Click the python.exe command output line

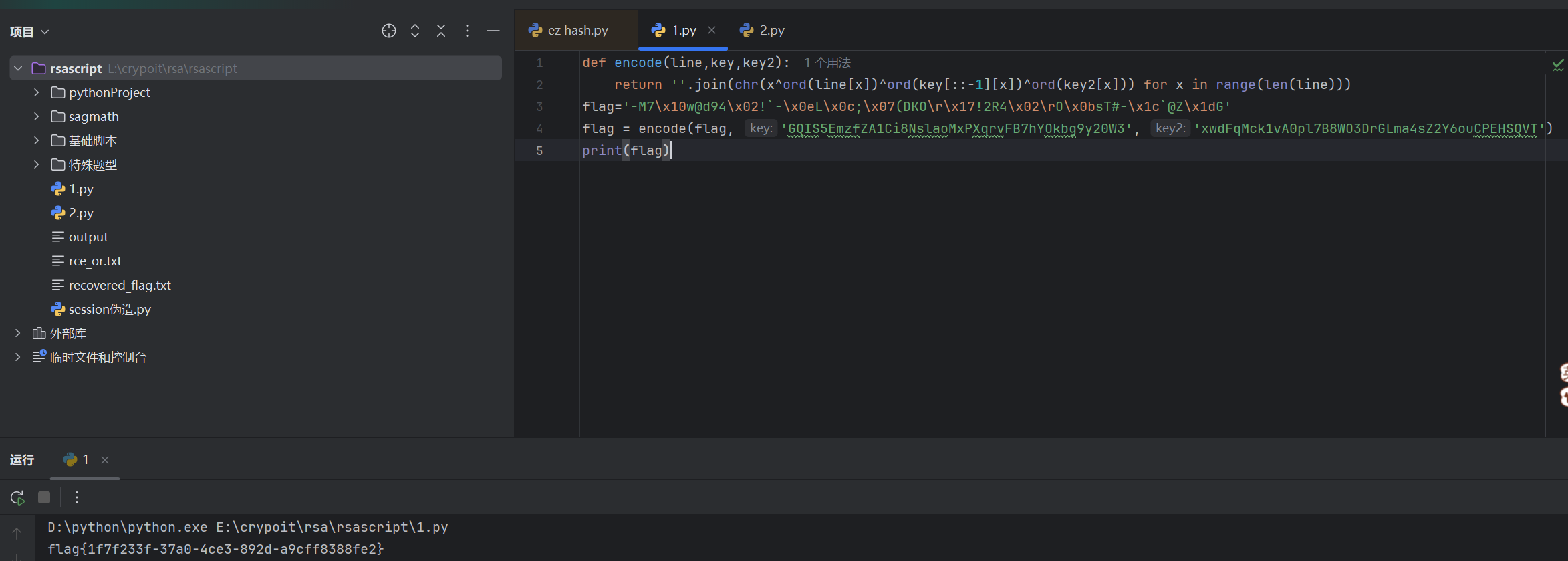pyautogui.click(x=248, y=527)
